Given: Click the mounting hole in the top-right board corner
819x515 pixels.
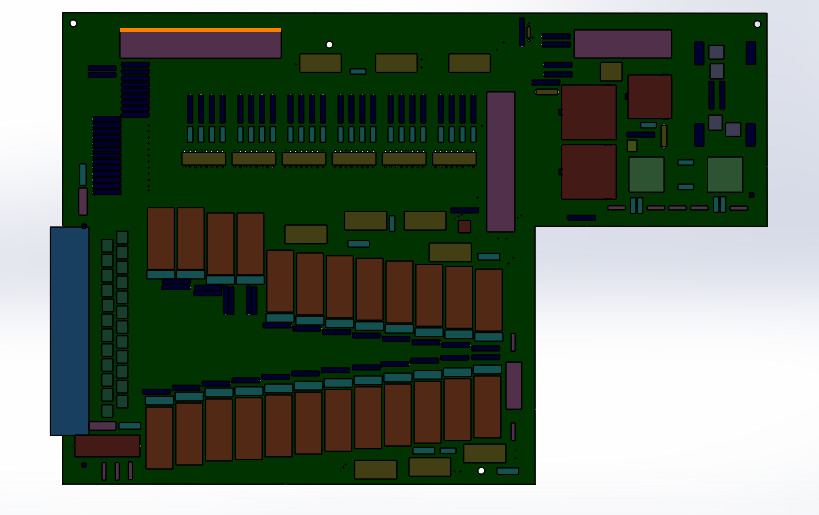Looking at the screenshot, I should (757, 24).
